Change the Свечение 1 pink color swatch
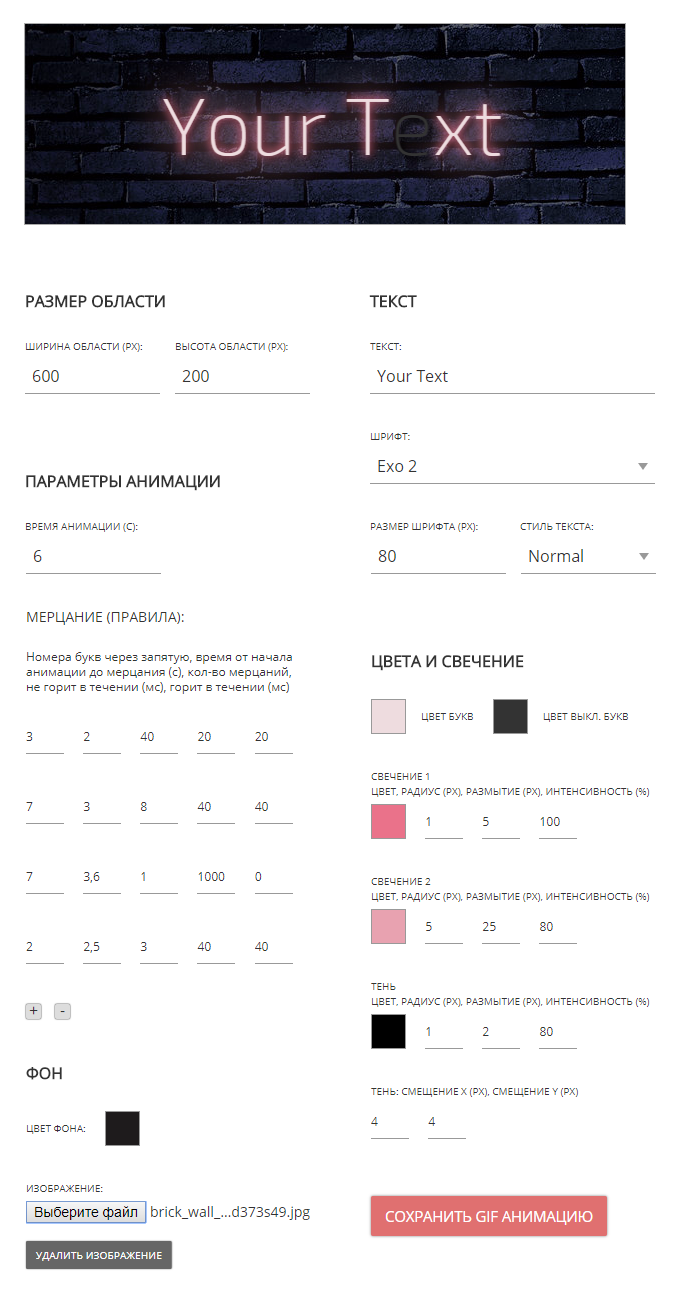Screen dimensions: 681x1307 coord(388,821)
